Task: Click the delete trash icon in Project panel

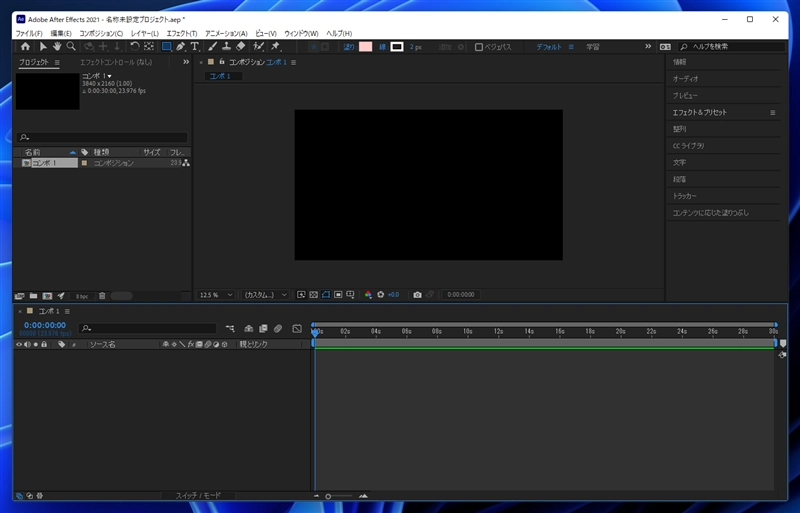Action: pyautogui.click(x=100, y=296)
